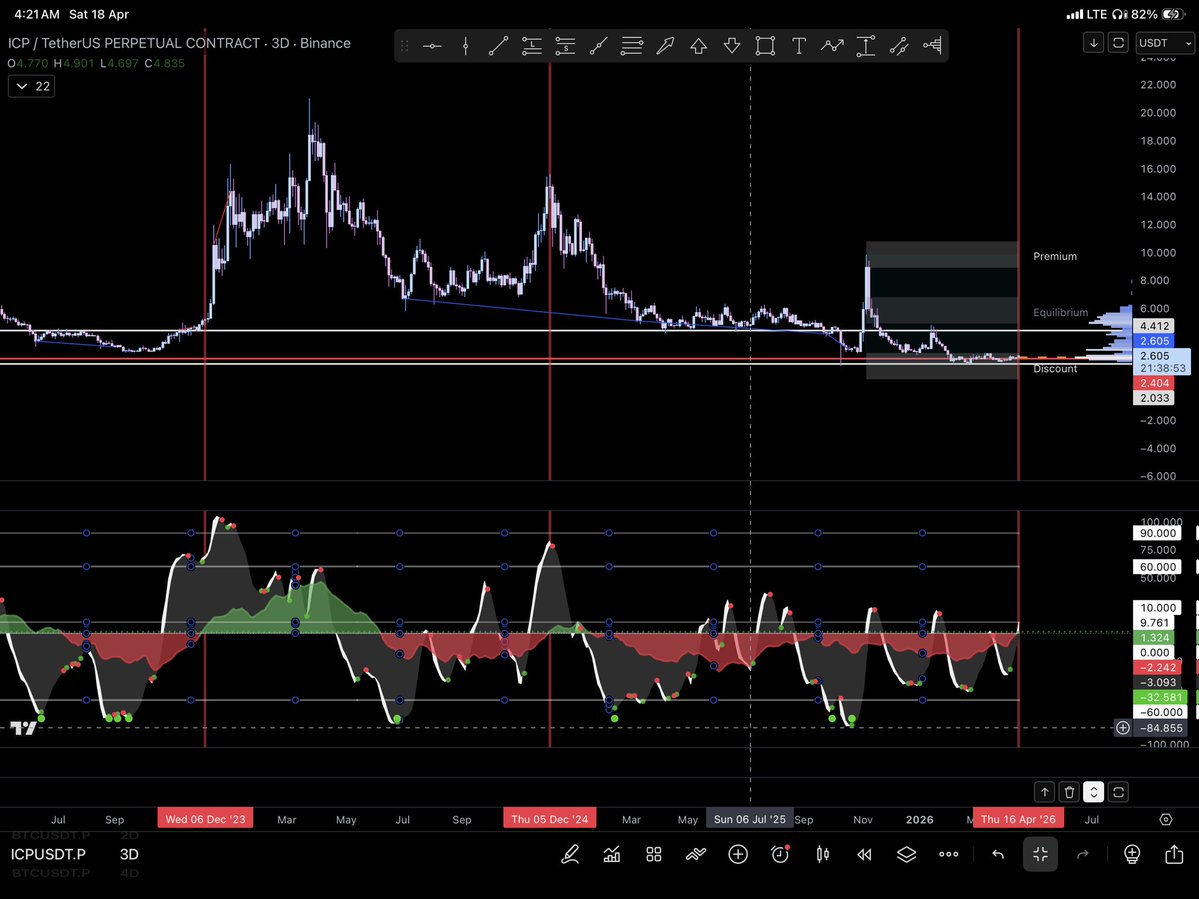The height and width of the screenshot is (899, 1199).
Task: Select the text annotation tool
Action: 799,45
